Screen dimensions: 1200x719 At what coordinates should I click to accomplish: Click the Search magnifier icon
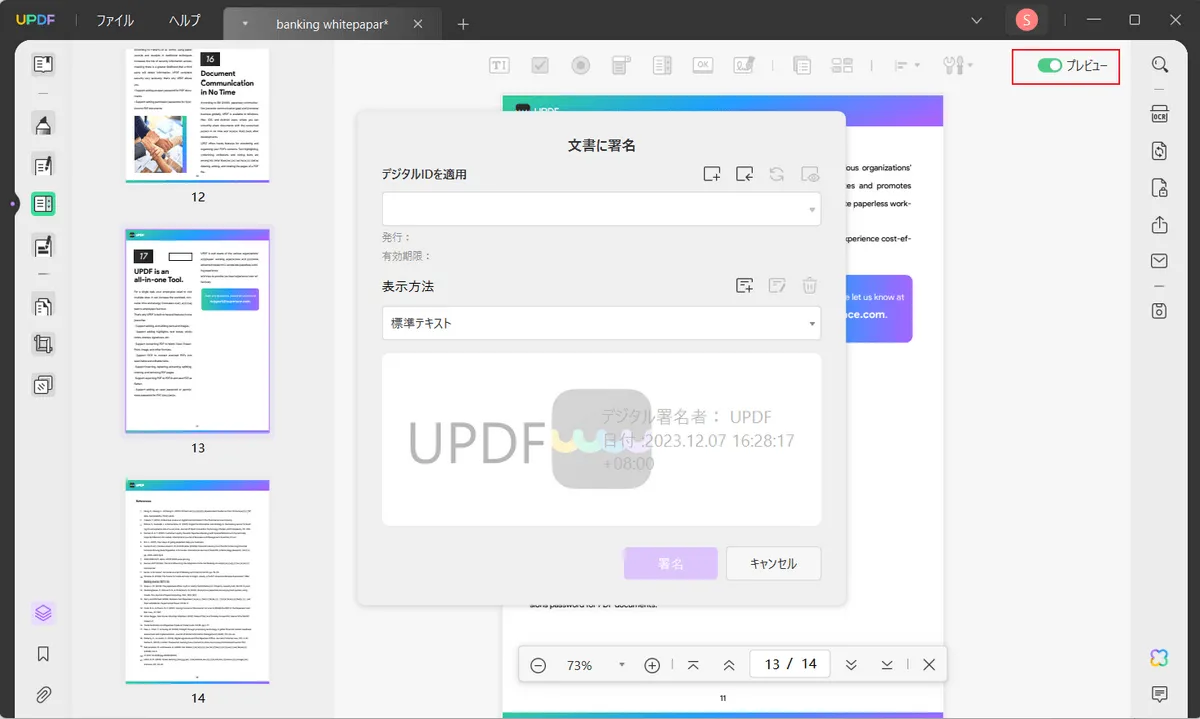(1160, 65)
